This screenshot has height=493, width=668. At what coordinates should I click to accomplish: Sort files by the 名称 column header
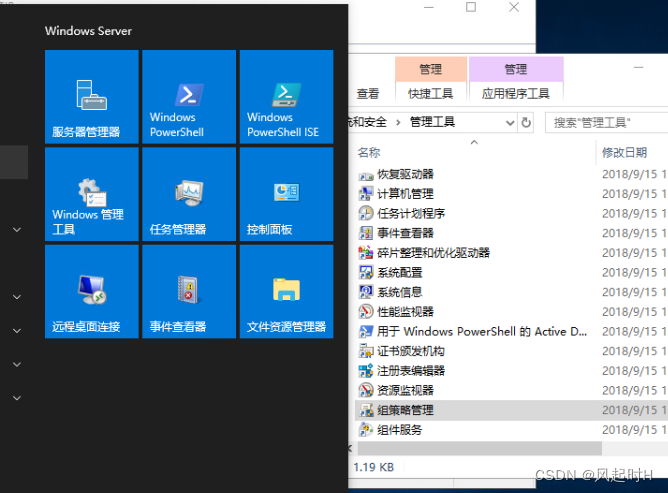click(x=369, y=153)
